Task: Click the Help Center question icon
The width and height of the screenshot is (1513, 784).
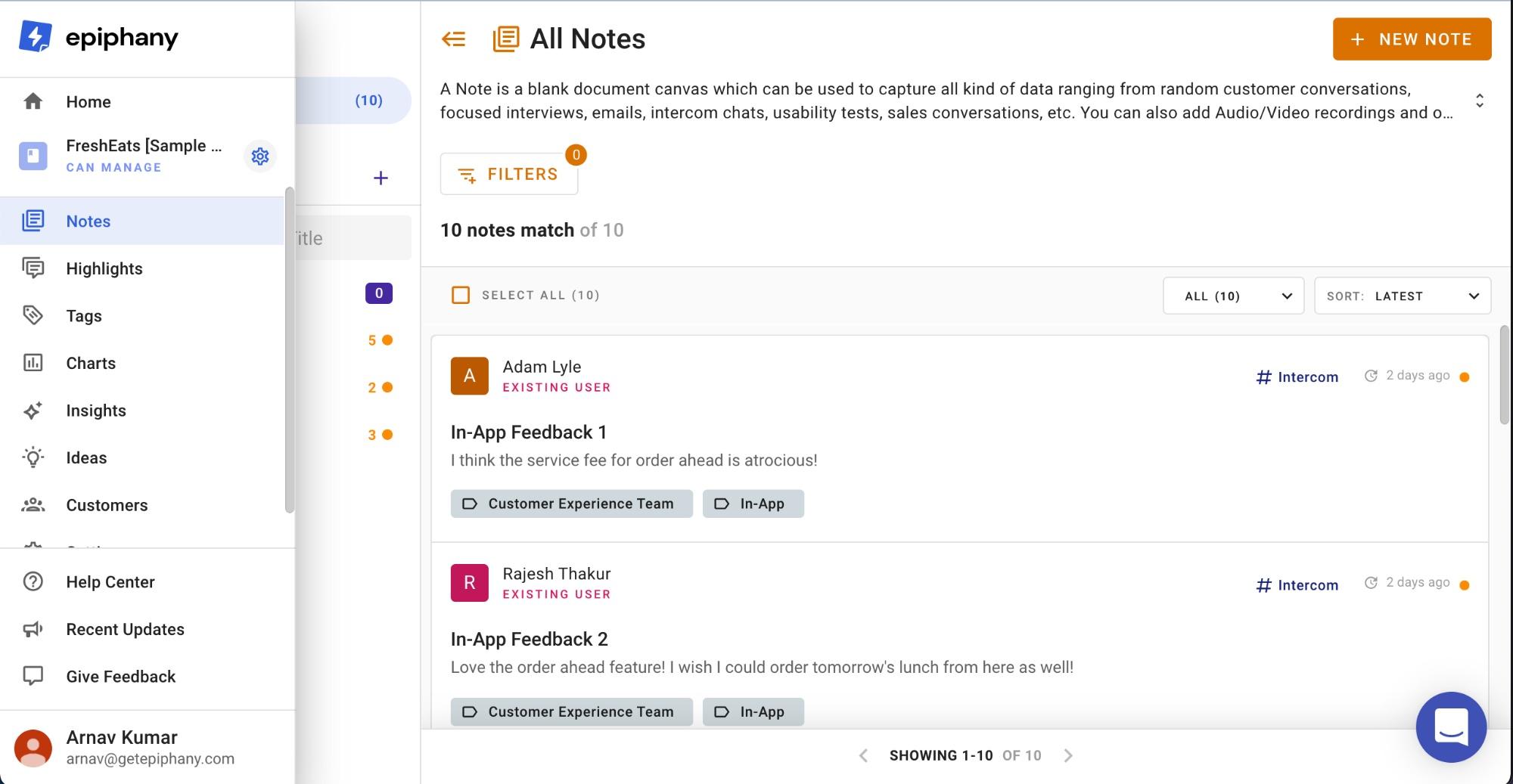Action: click(x=33, y=581)
